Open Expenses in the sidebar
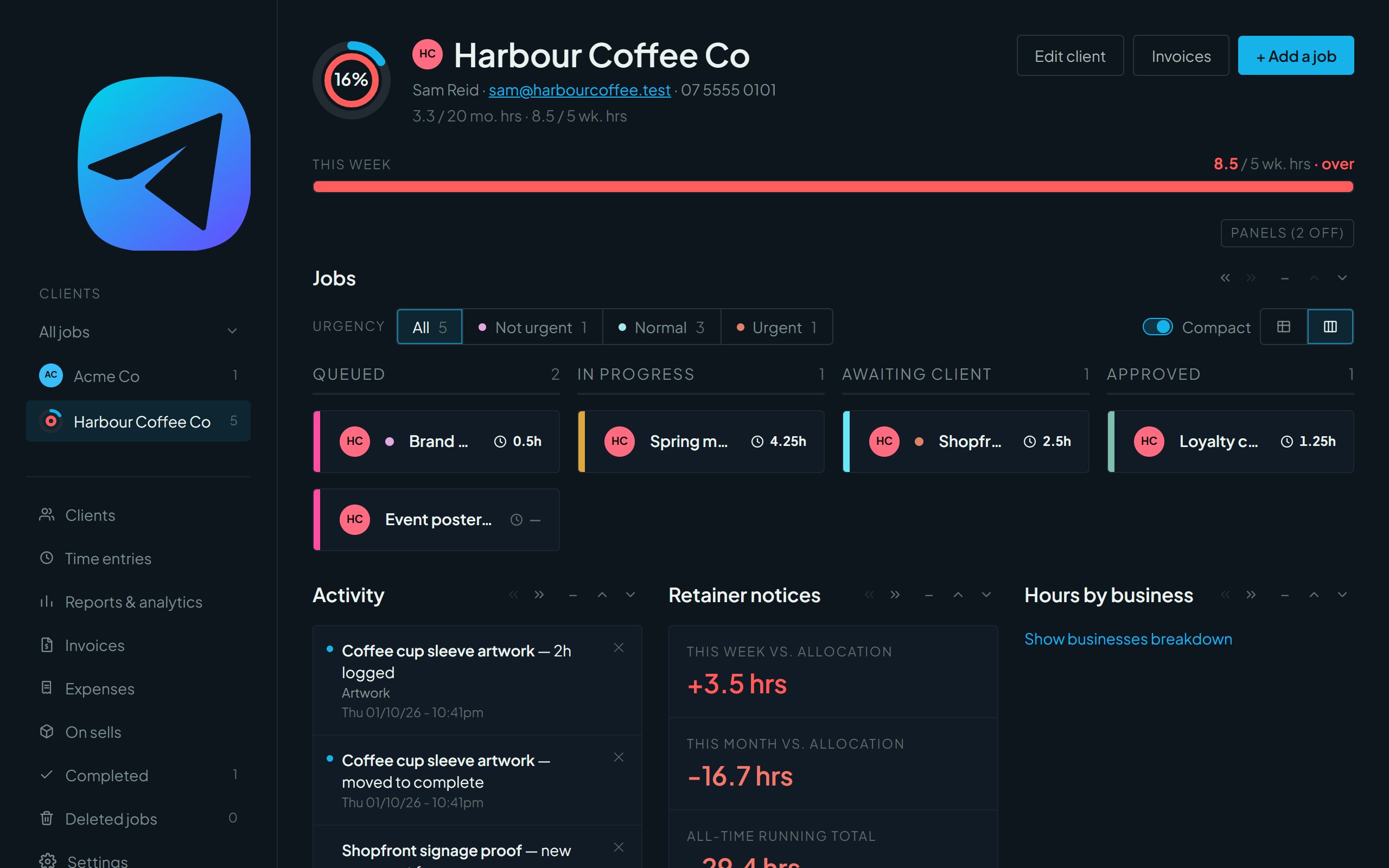 [x=138, y=688]
